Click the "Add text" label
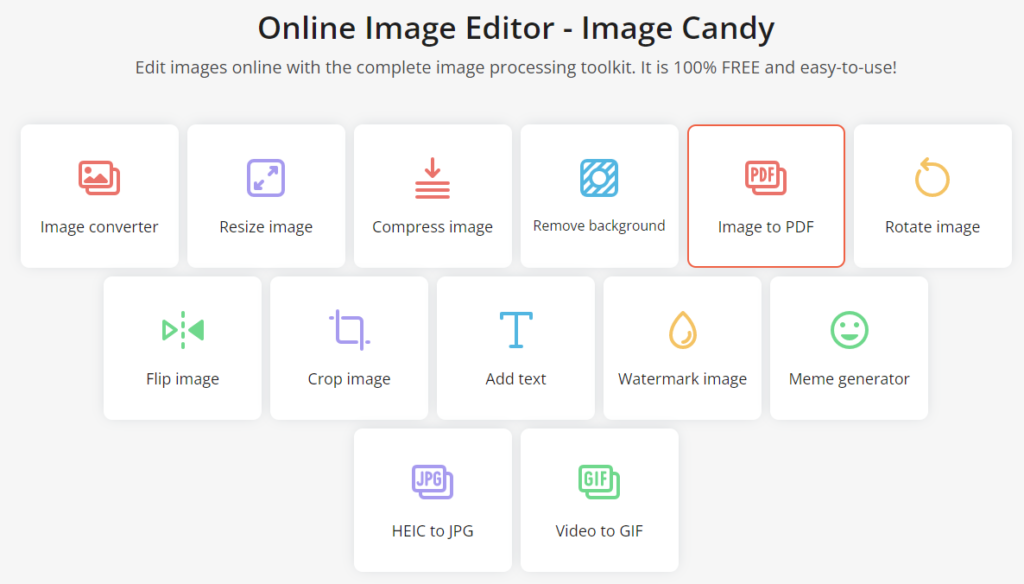 pos(516,379)
